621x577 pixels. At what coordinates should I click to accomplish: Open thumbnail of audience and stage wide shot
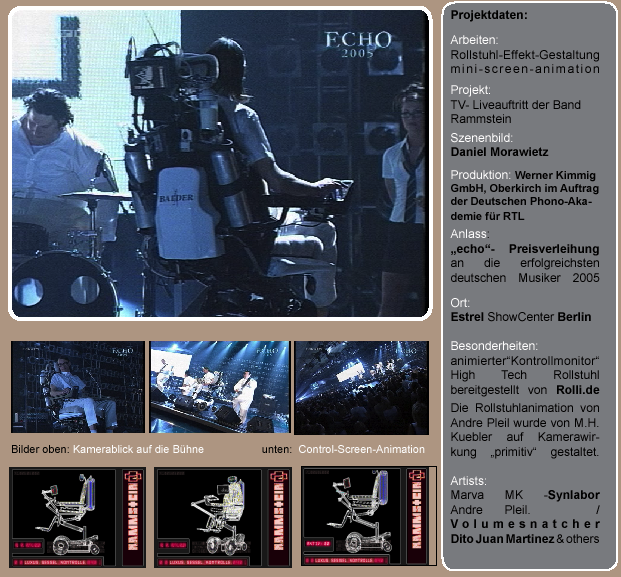(x=362, y=388)
